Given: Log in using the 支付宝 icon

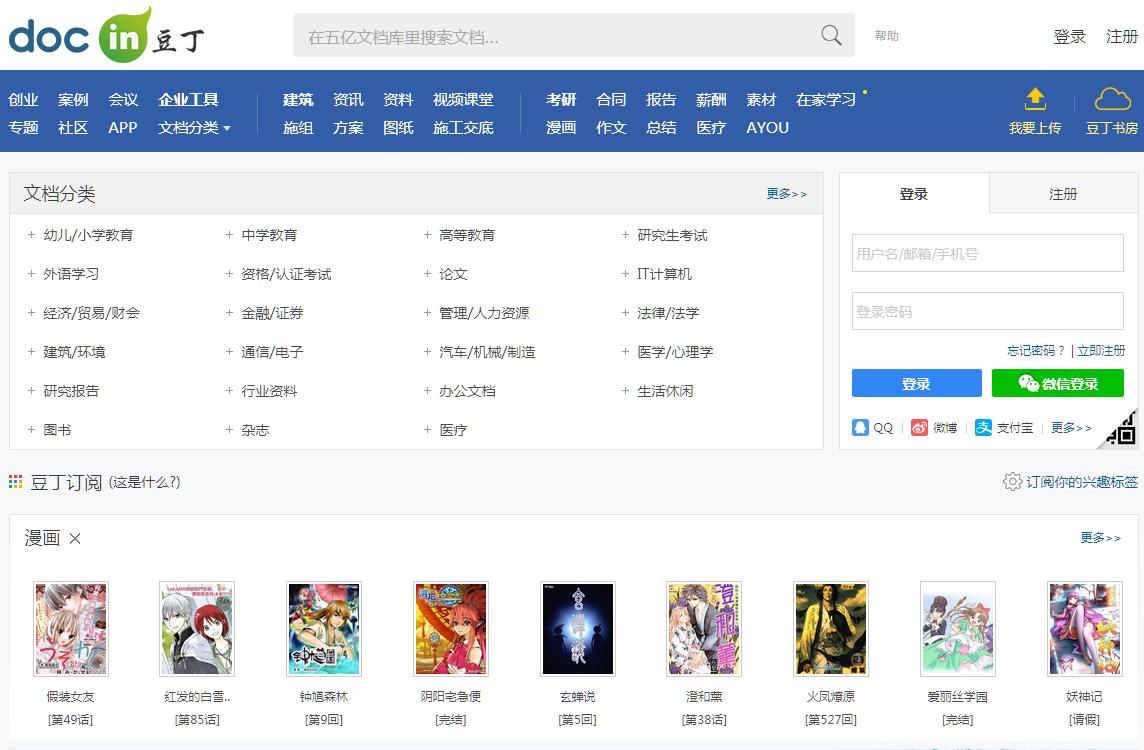Looking at the screenshot, I should click(x=984, y=428).
